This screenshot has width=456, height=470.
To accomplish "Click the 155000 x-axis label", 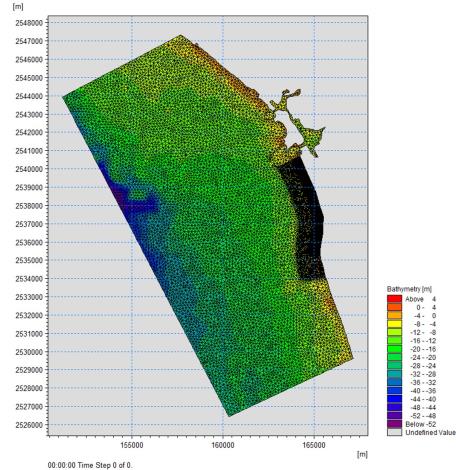I will click(x=132, y=445).
